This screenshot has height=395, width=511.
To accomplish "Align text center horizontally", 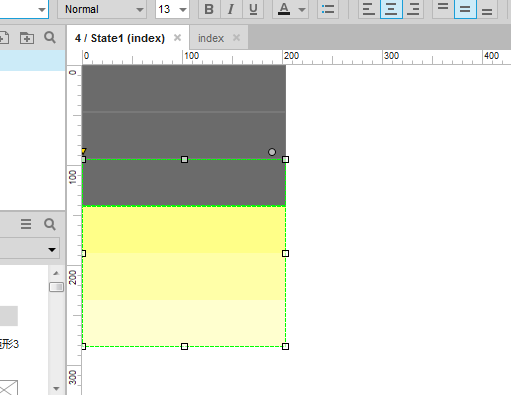I will click(x=391, y=9).
